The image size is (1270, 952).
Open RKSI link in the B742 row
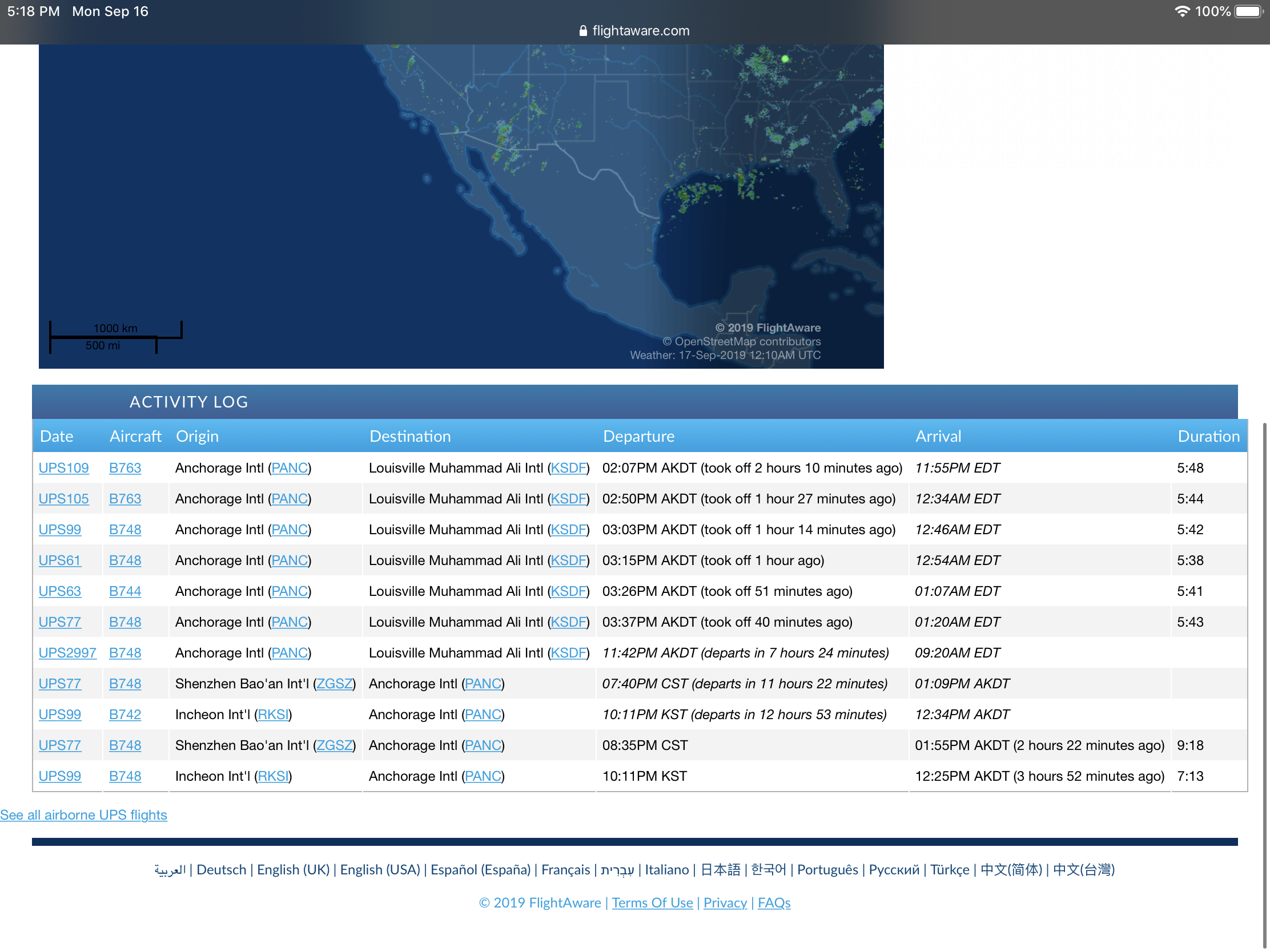[x=274, y=715]
